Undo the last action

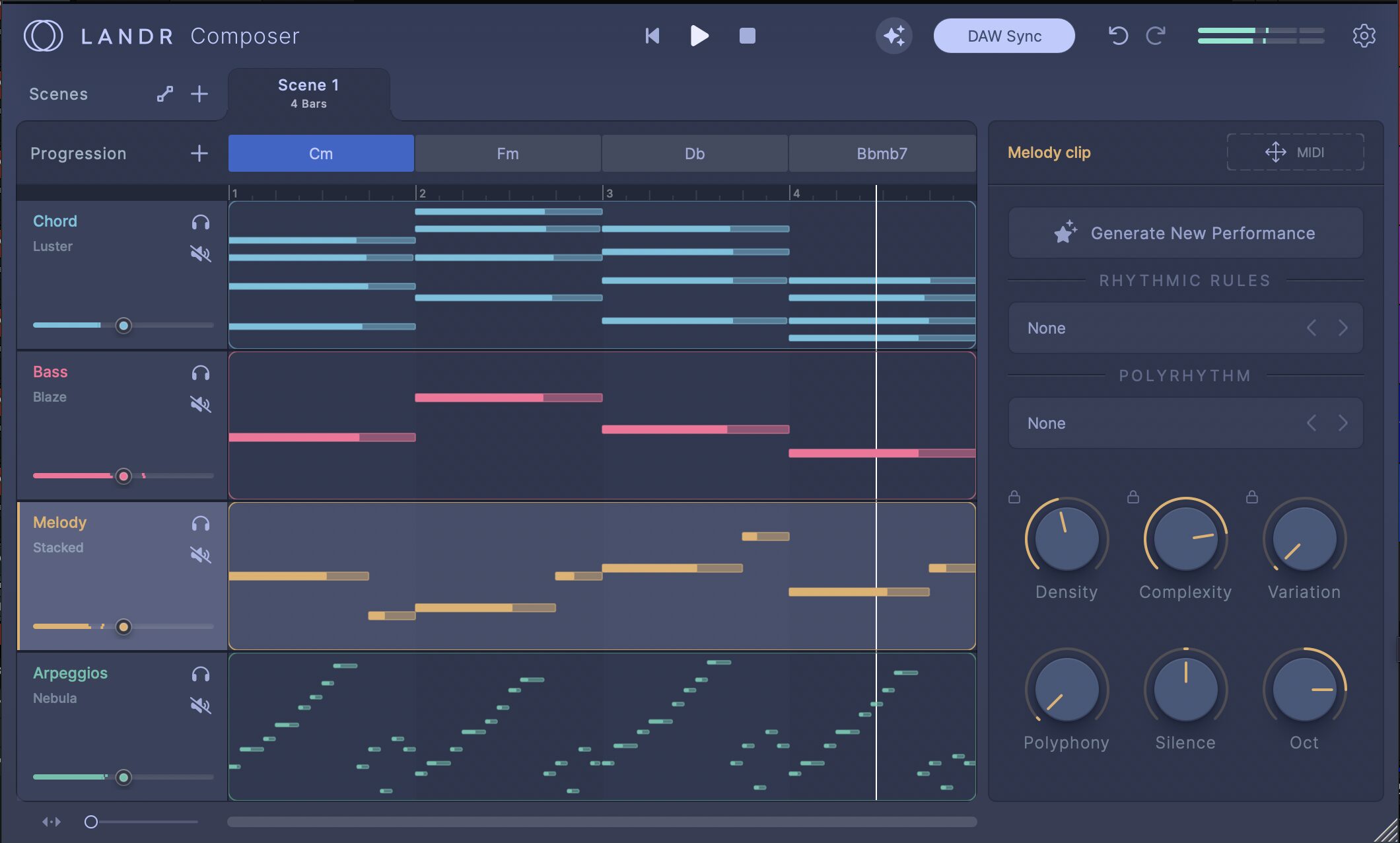[1118, 36]
